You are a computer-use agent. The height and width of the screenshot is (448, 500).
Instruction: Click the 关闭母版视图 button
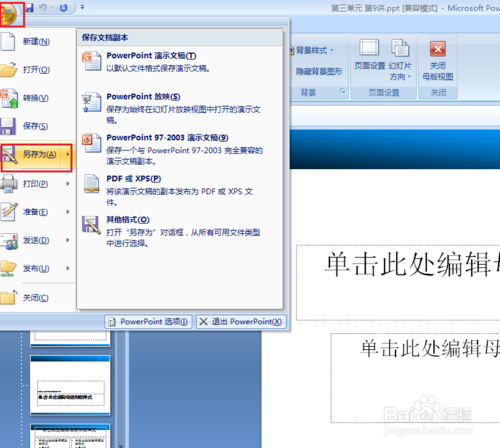[x=438, y=61]
